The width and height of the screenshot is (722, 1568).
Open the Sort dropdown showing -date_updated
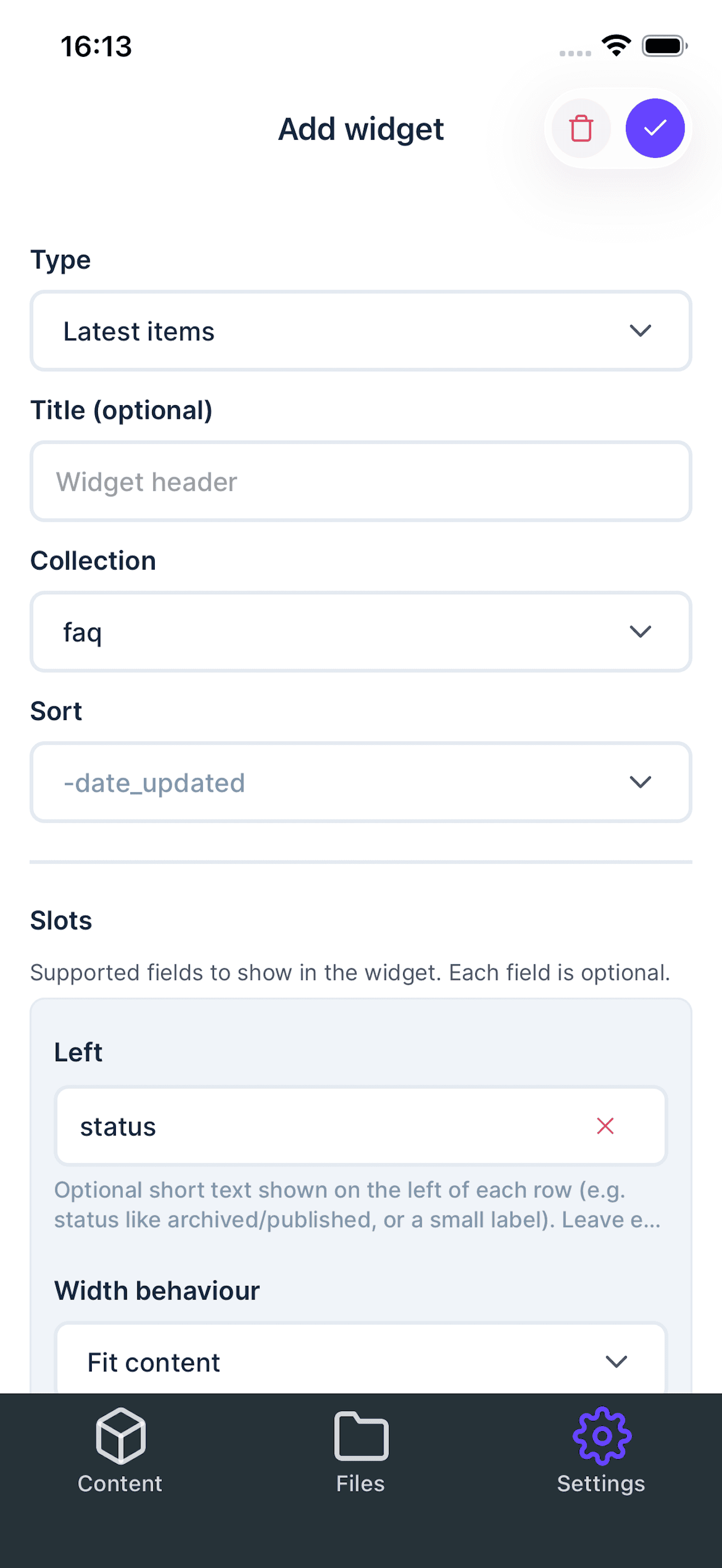360,783
